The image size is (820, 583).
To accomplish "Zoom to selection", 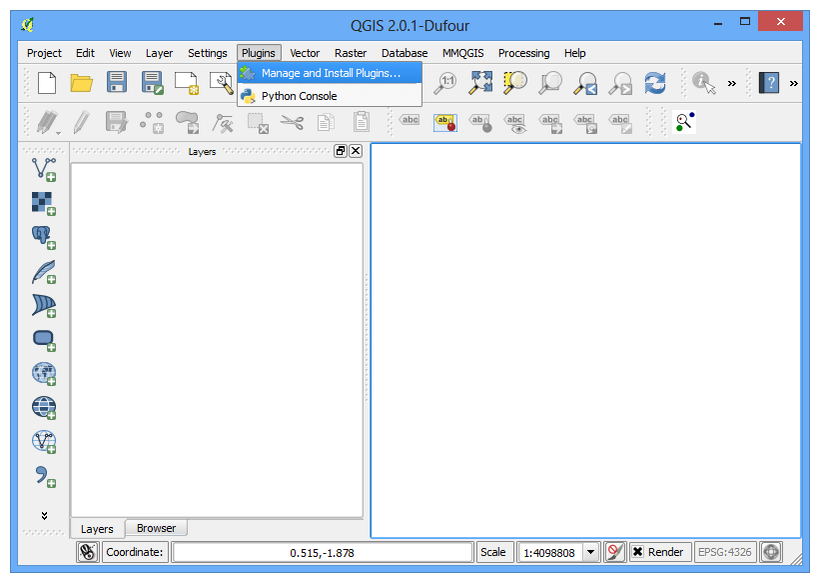I will click(x=515, y=83).
